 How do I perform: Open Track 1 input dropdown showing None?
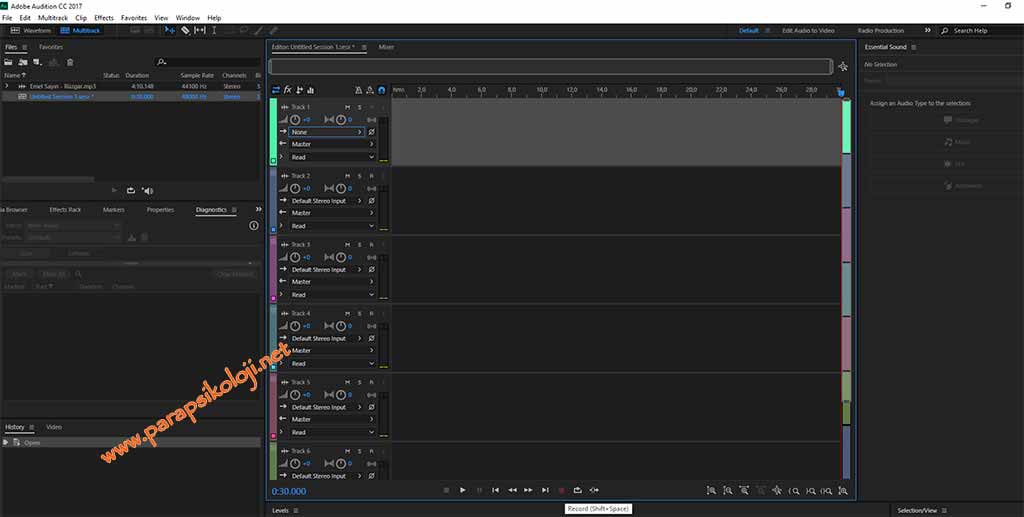327,132
